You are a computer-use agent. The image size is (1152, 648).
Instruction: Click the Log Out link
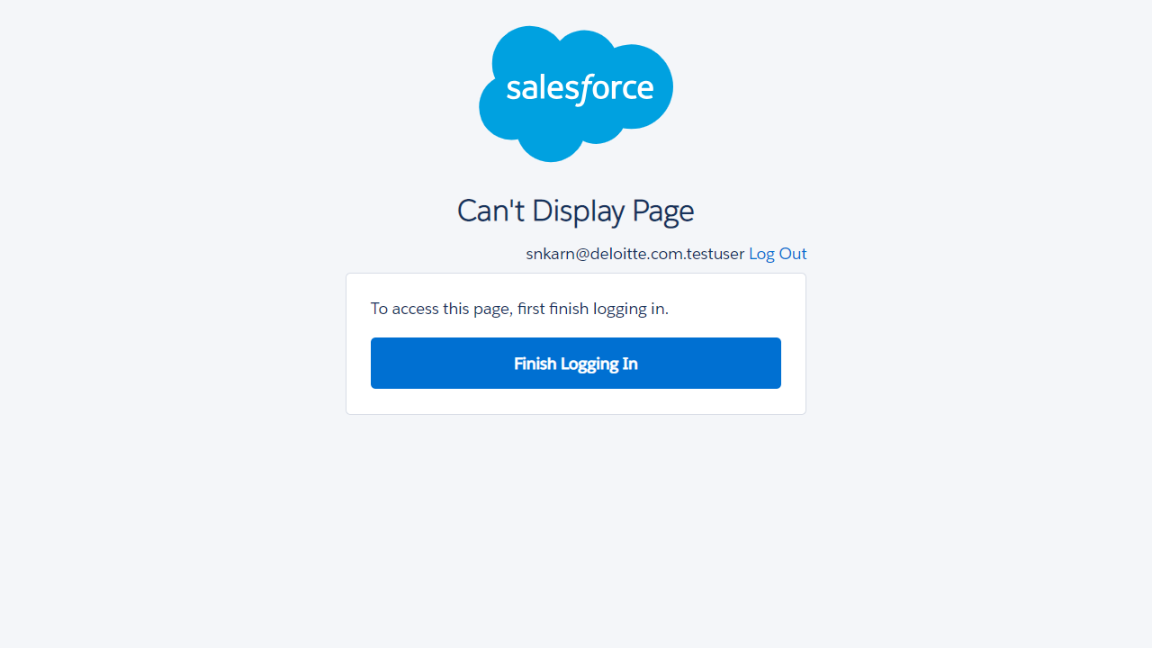click(777, 254)
